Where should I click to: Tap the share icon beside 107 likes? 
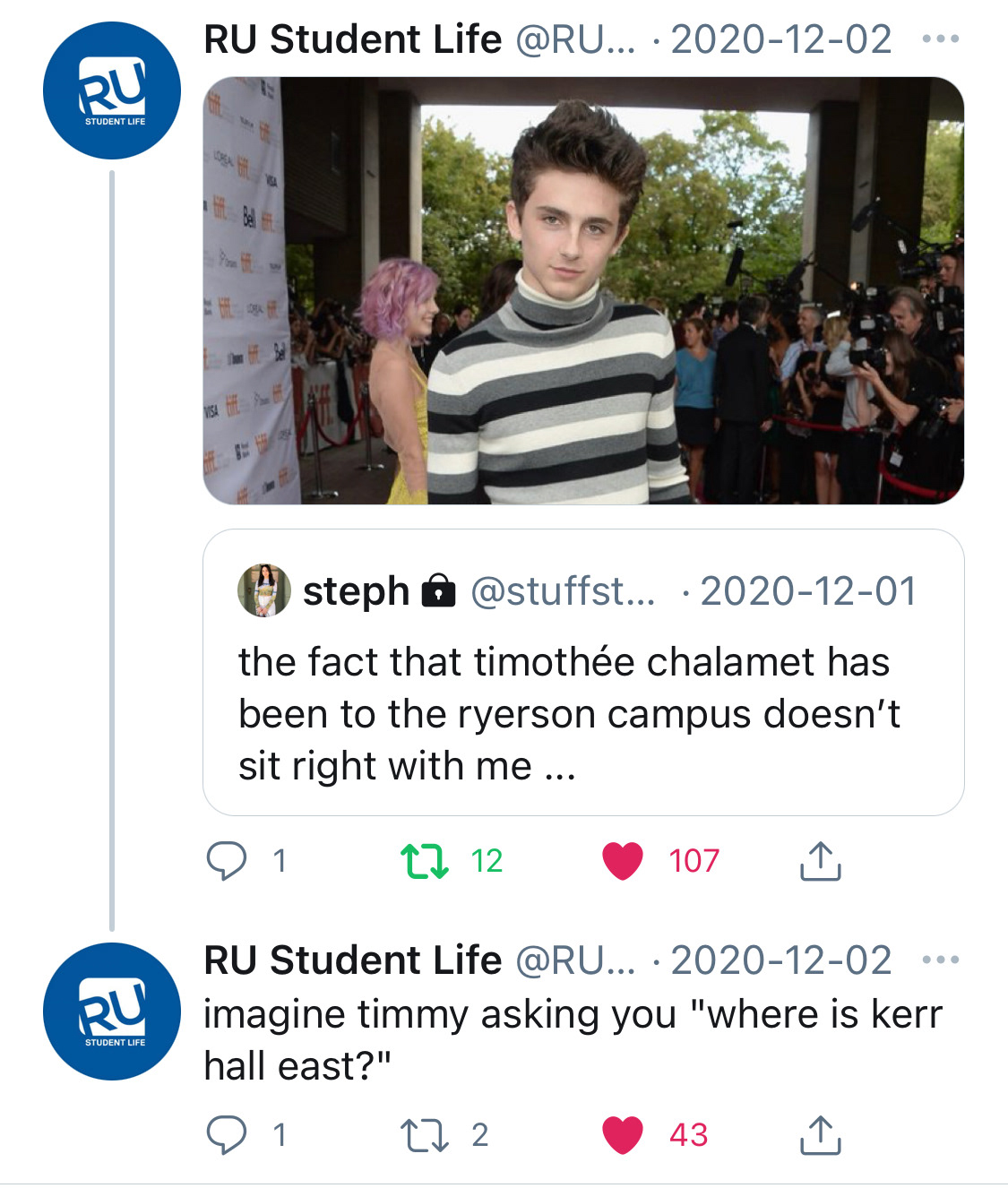pyautogui.click(x=819, y=861)
